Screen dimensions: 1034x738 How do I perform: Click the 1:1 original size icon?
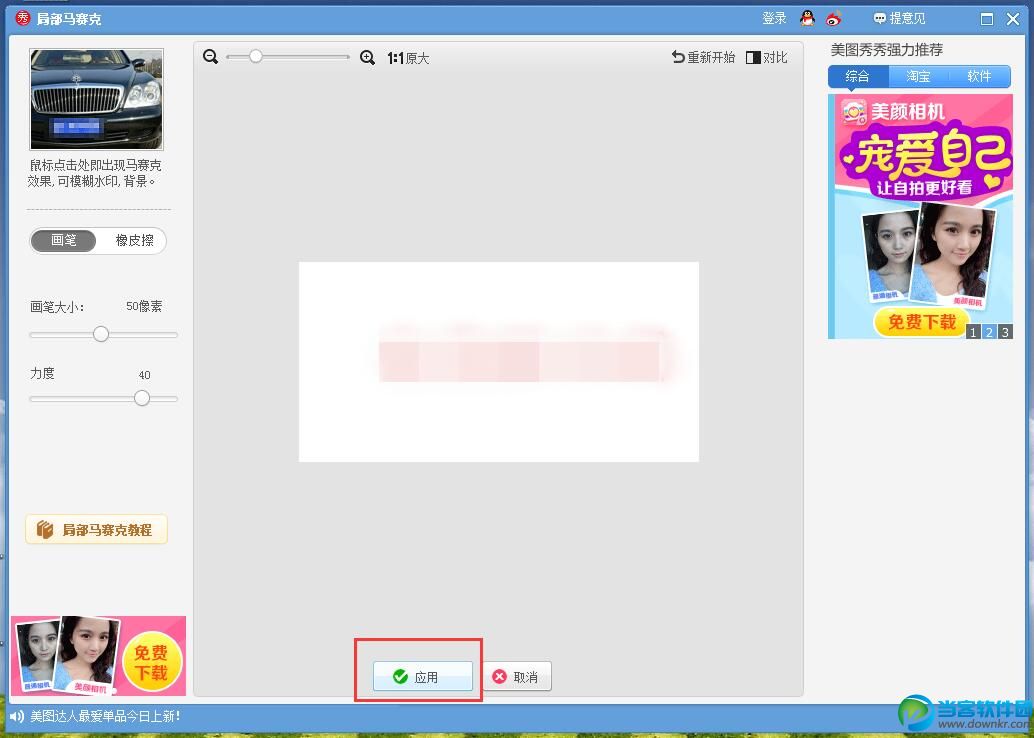click(x=395, y=58)
